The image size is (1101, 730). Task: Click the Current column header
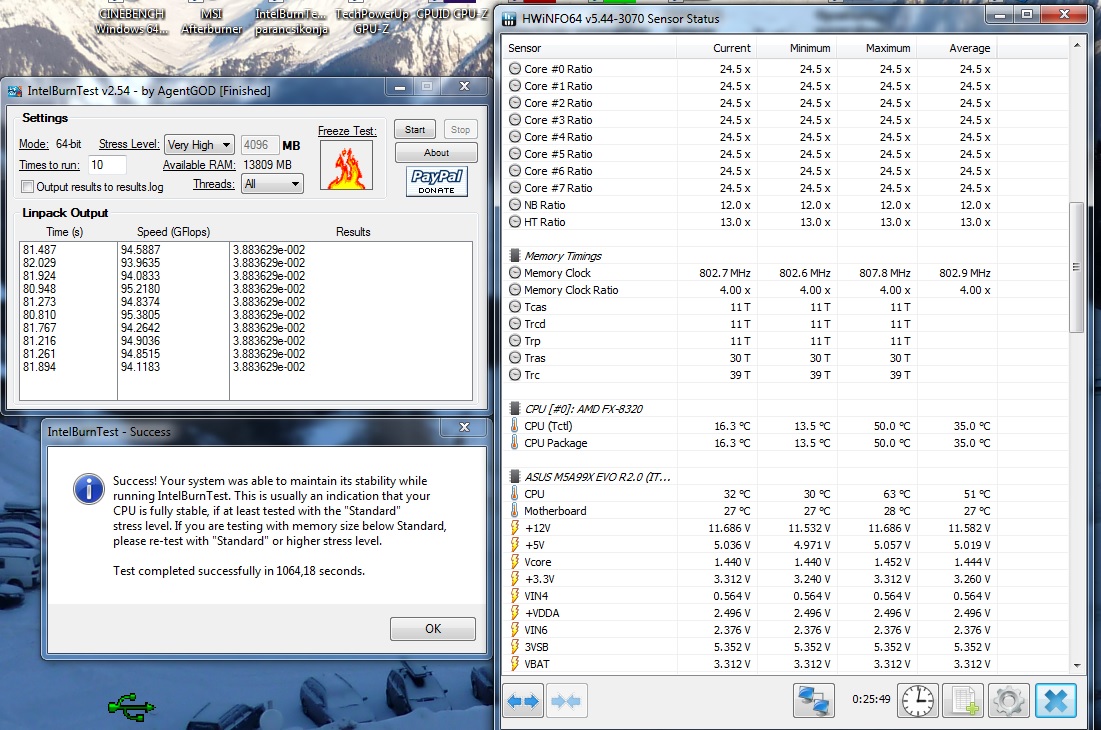(x=717, y=48)
